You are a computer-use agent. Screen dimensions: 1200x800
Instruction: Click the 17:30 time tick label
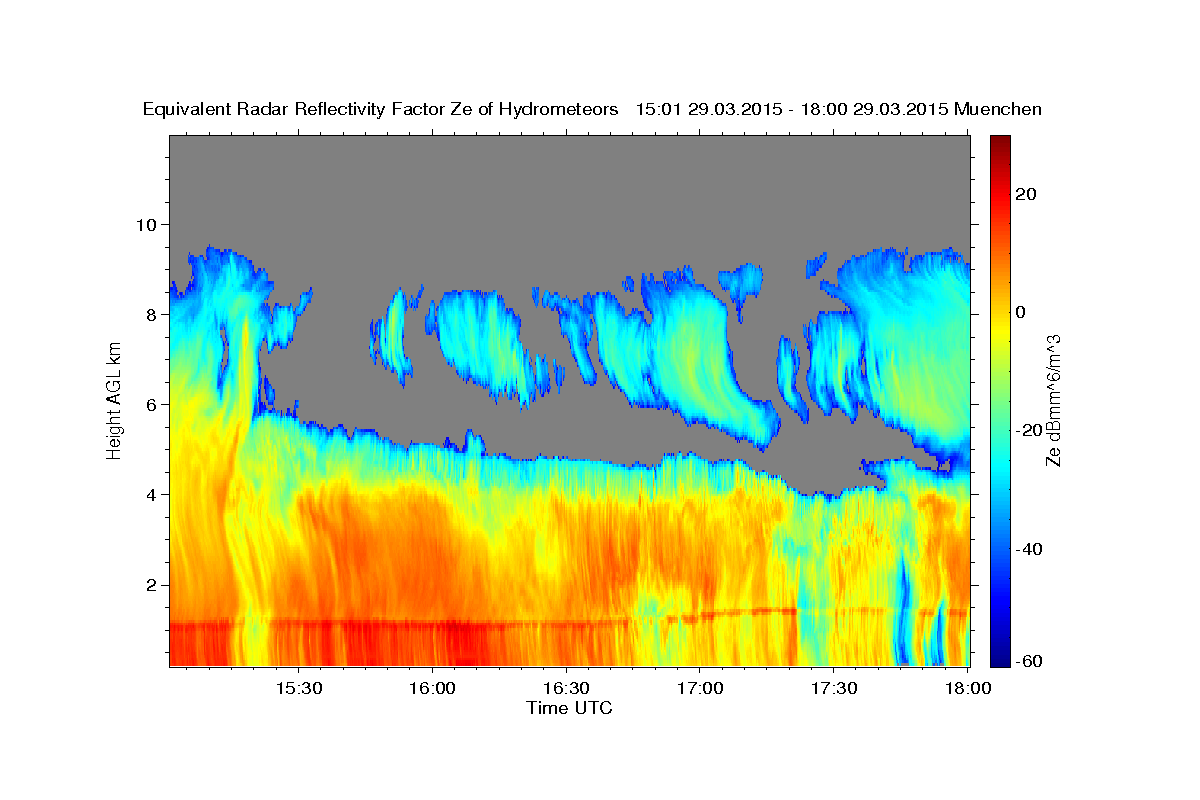click(x=834, y=689)
